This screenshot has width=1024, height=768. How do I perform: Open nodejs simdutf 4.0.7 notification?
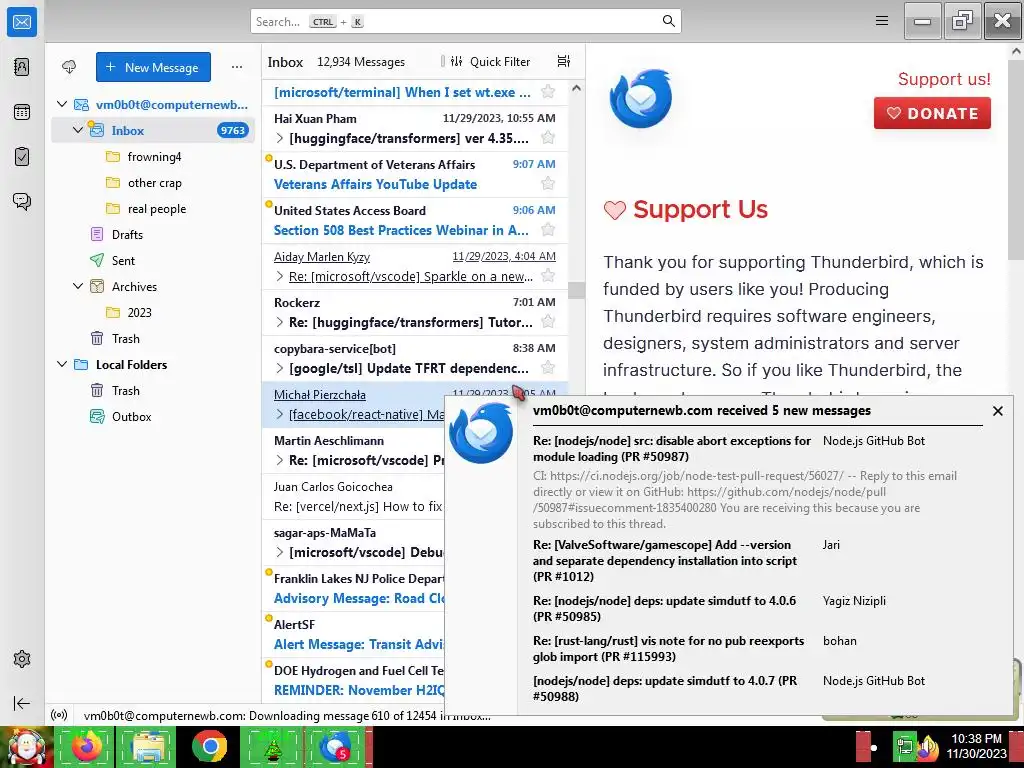(665, 688)
